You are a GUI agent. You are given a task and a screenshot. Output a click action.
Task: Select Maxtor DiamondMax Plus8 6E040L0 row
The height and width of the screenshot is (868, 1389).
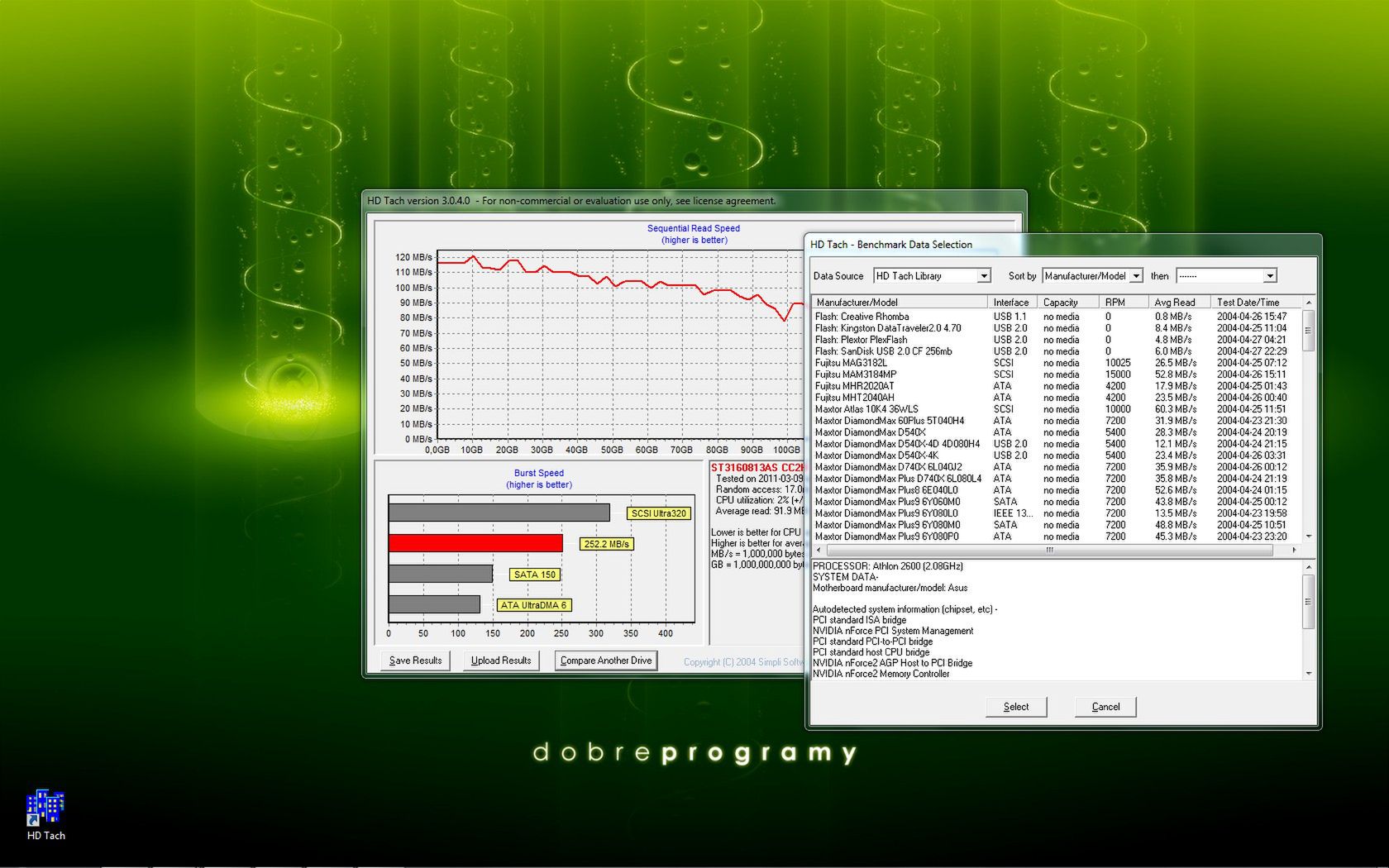point(1057,490)
